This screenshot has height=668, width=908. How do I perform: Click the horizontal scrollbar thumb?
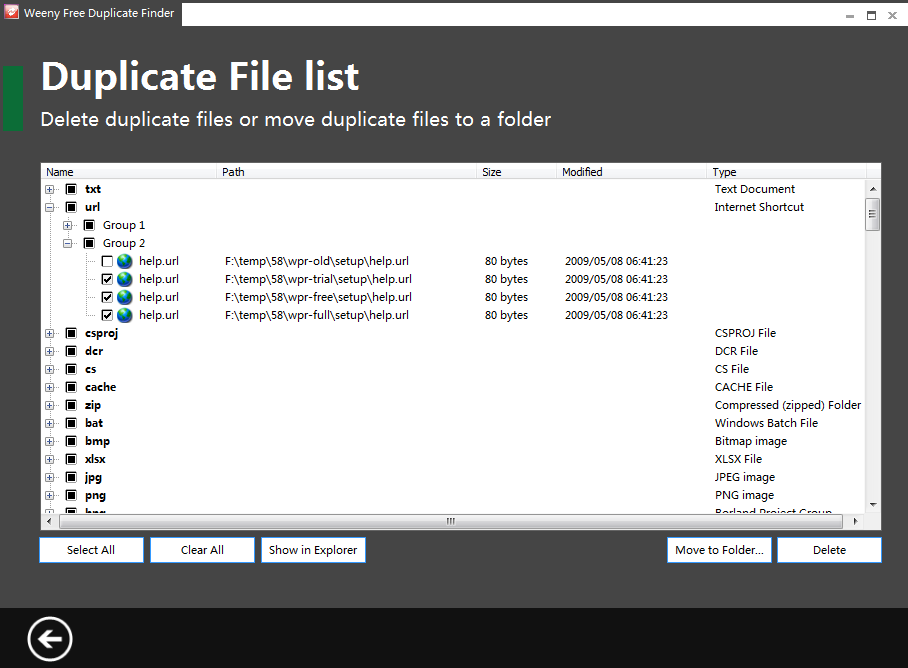[x=451, y=522]
